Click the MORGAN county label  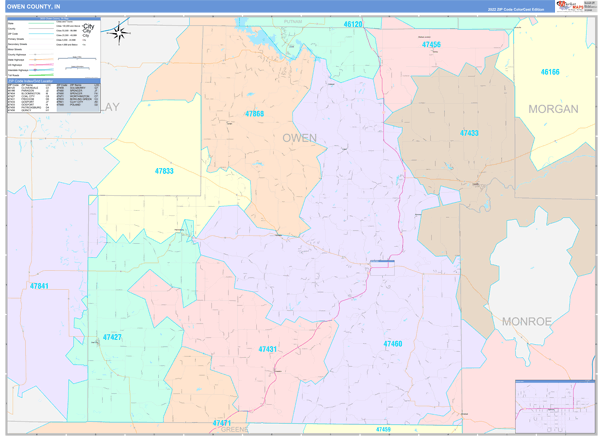click(553, 109)
